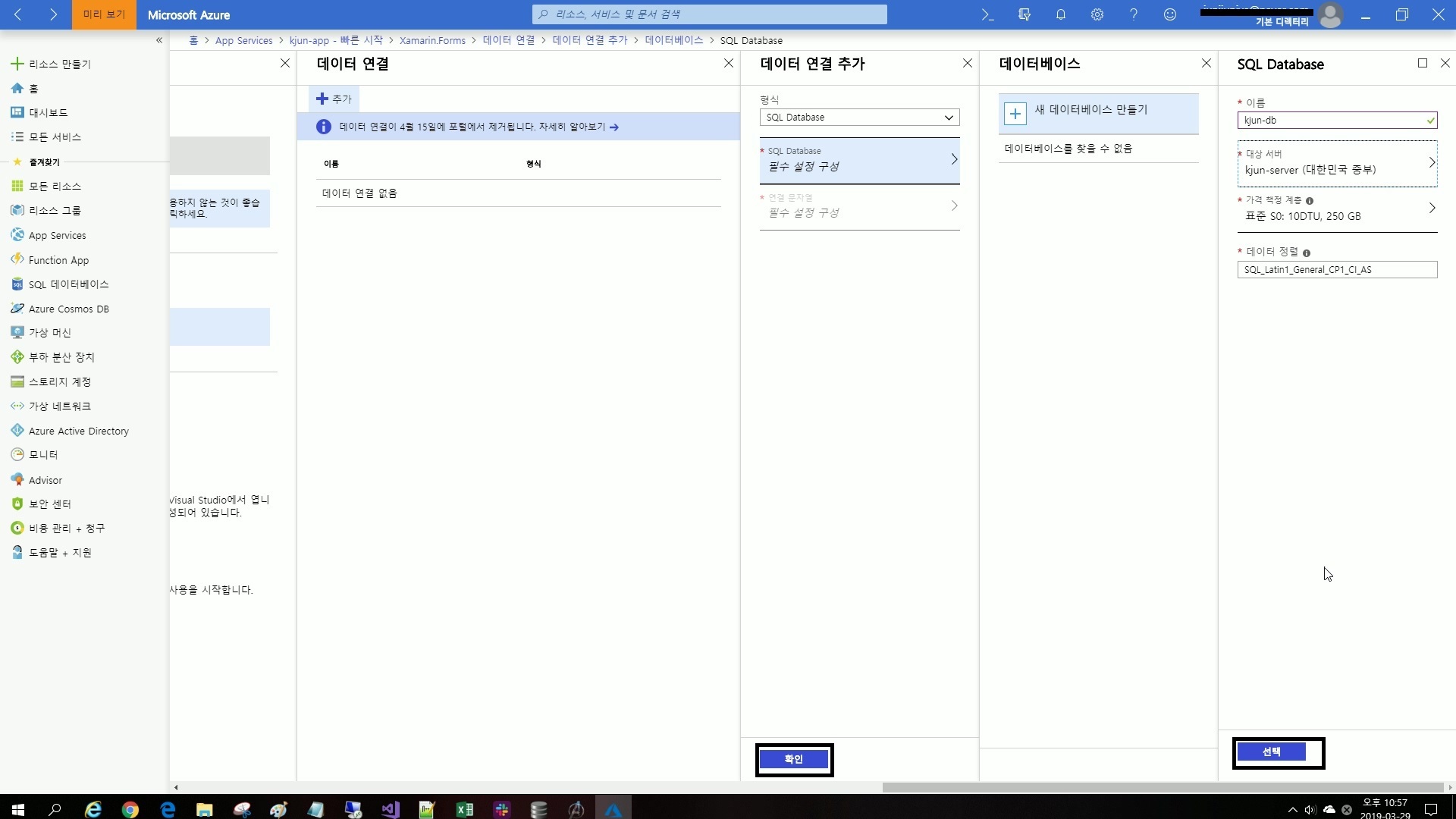This screenshot has width=1456, height=819.
Task: Click the directory filter icon in top bar
Action: click(x=1025, y=14)
